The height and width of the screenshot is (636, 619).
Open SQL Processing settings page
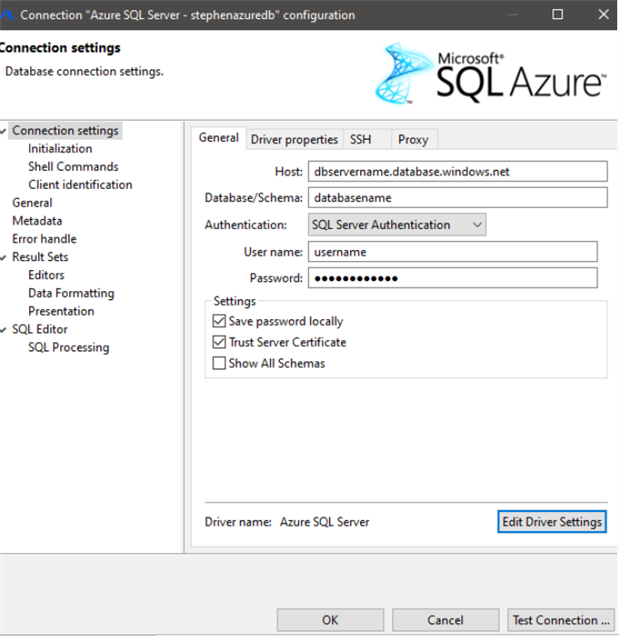pyautogui.click(x=69, y=348)
